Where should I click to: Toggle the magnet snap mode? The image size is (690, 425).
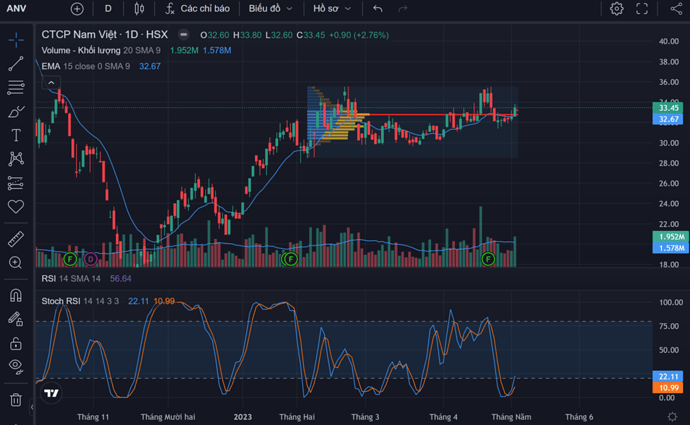coord(16,295)
